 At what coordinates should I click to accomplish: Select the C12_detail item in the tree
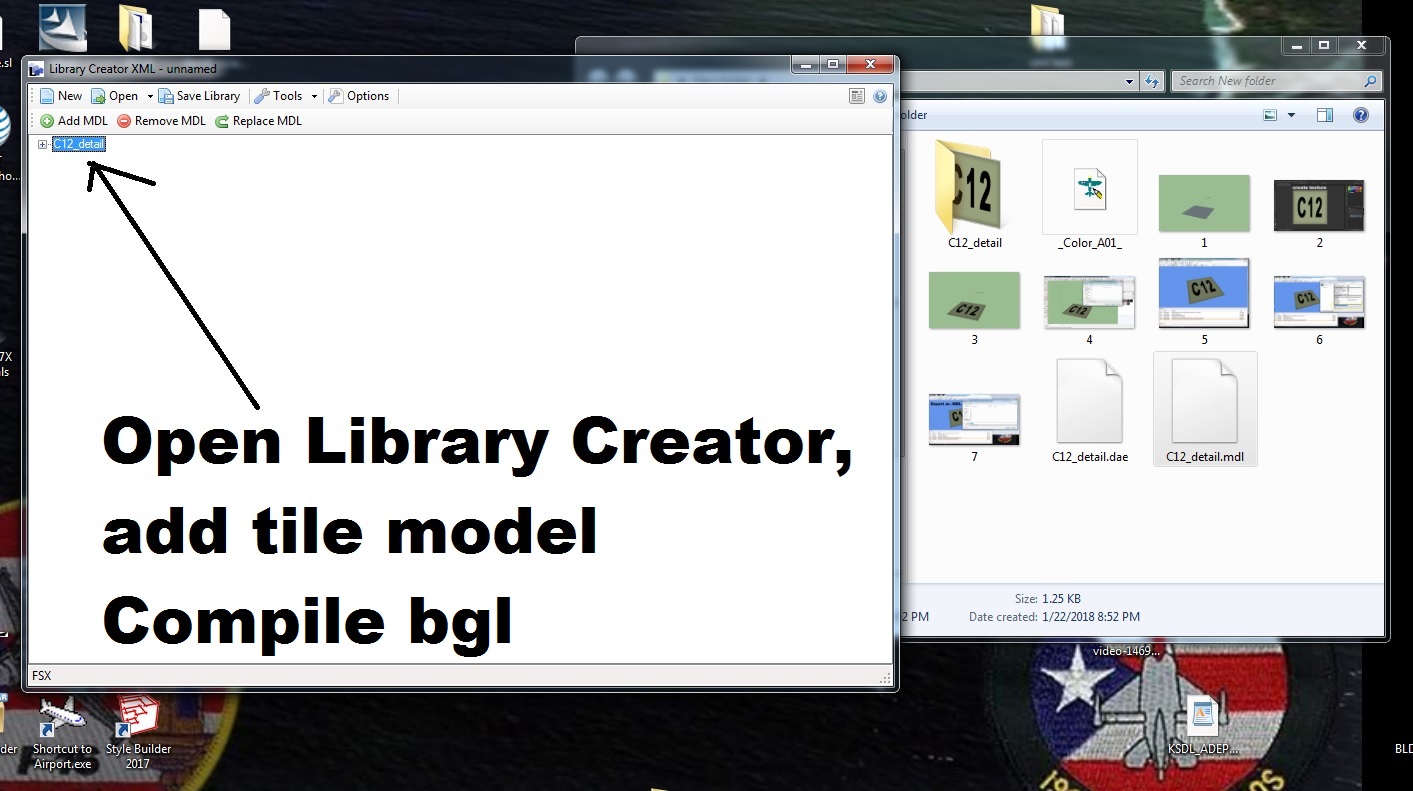79,144
